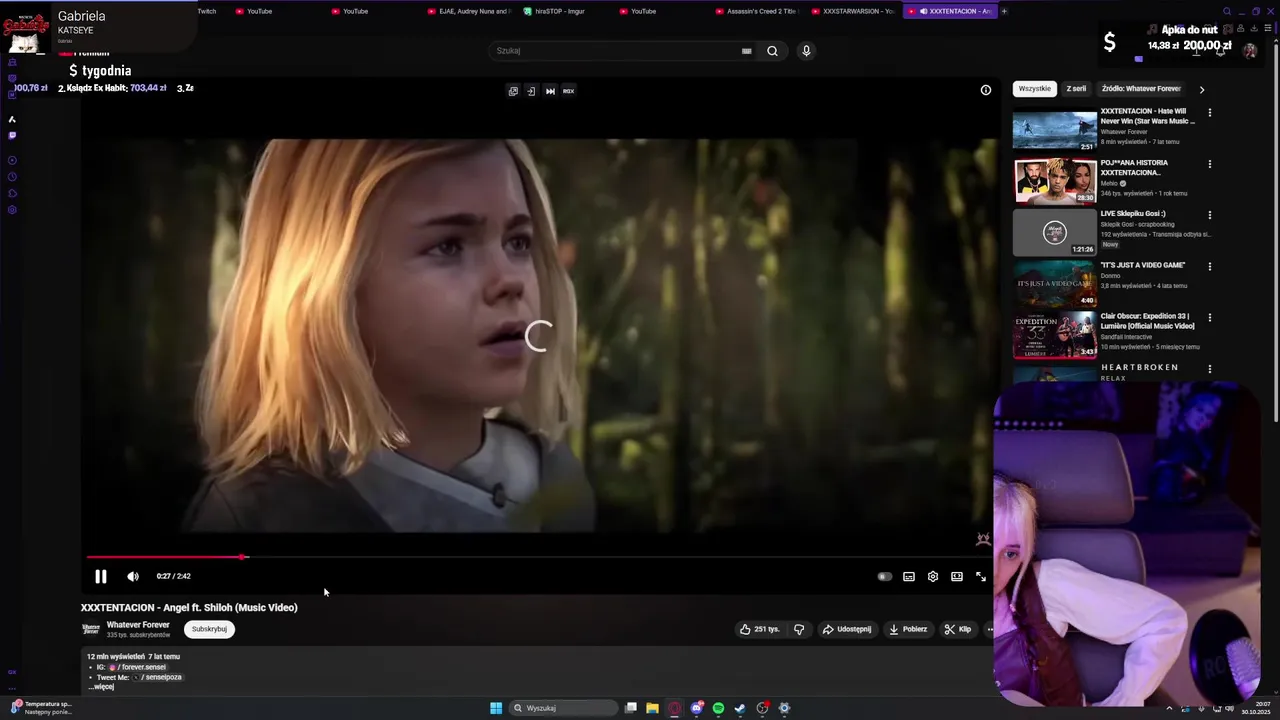This screenshot has height=720, width=1280.
Task: Select the Źródło: Whatever Forever chip
Action: click(x=1141, y=88)
